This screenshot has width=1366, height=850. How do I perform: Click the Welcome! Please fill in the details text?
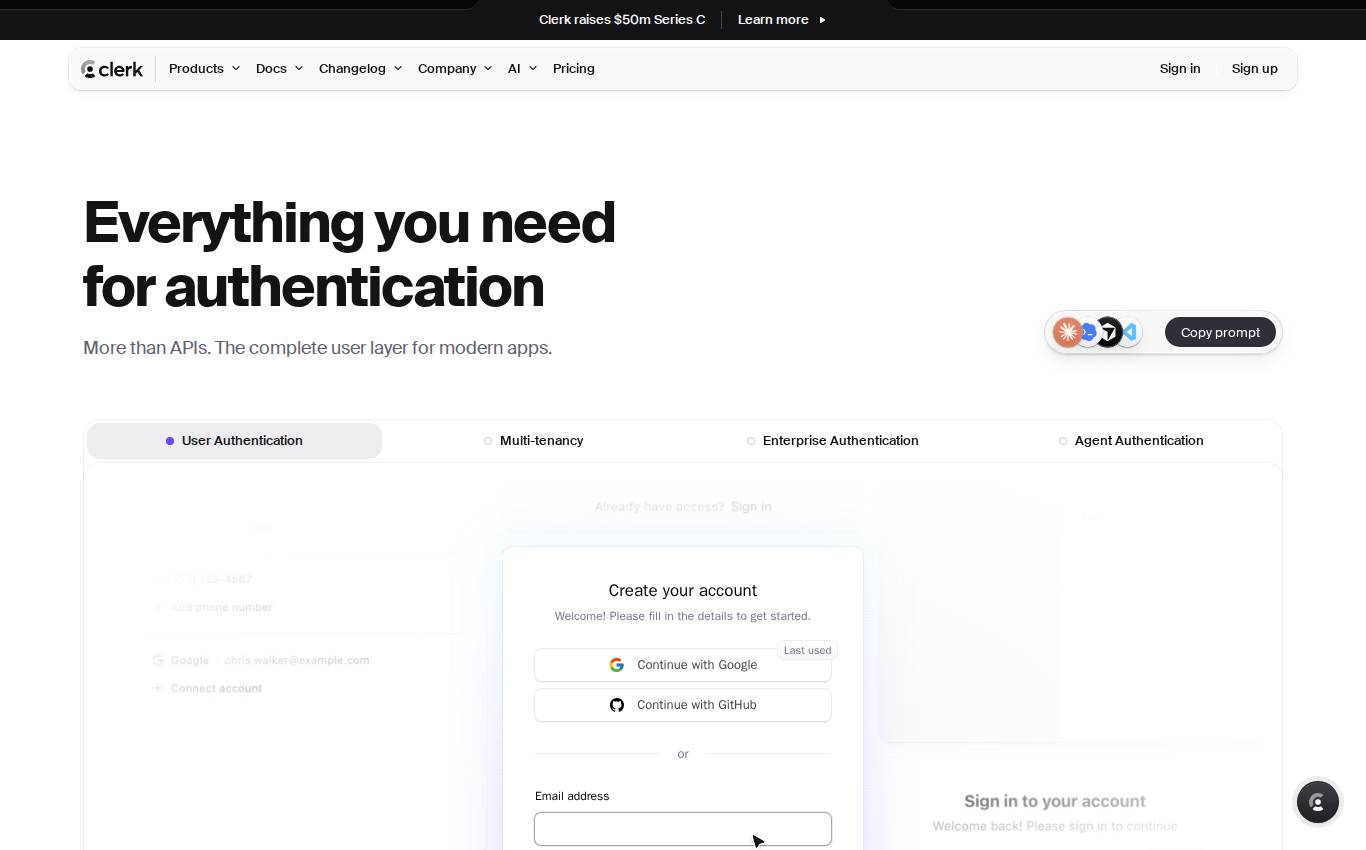(683, 616)
